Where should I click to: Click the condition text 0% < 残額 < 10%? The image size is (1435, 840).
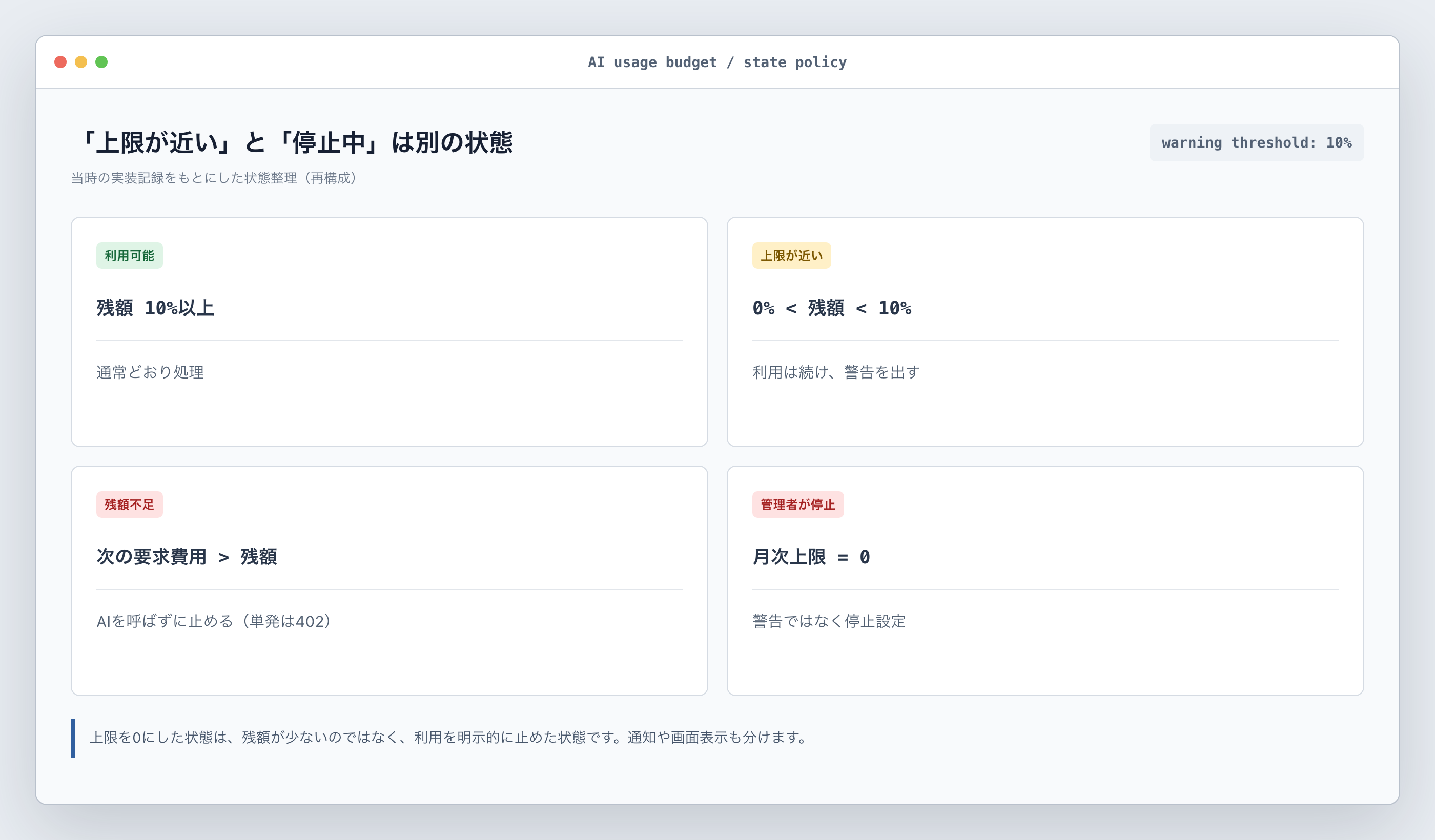pyautogui.click(x=832, y=308)
